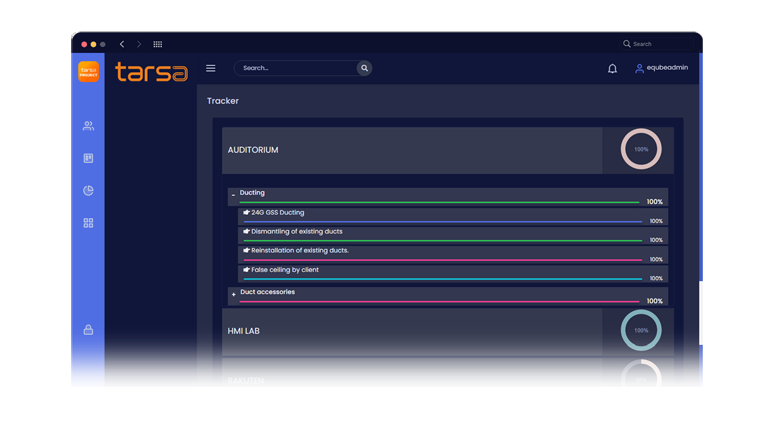Image resolution: width=768 pixels, height=432 pixels.
Task: Open the RAKUTEN project link
Action: tap(246, 380)
